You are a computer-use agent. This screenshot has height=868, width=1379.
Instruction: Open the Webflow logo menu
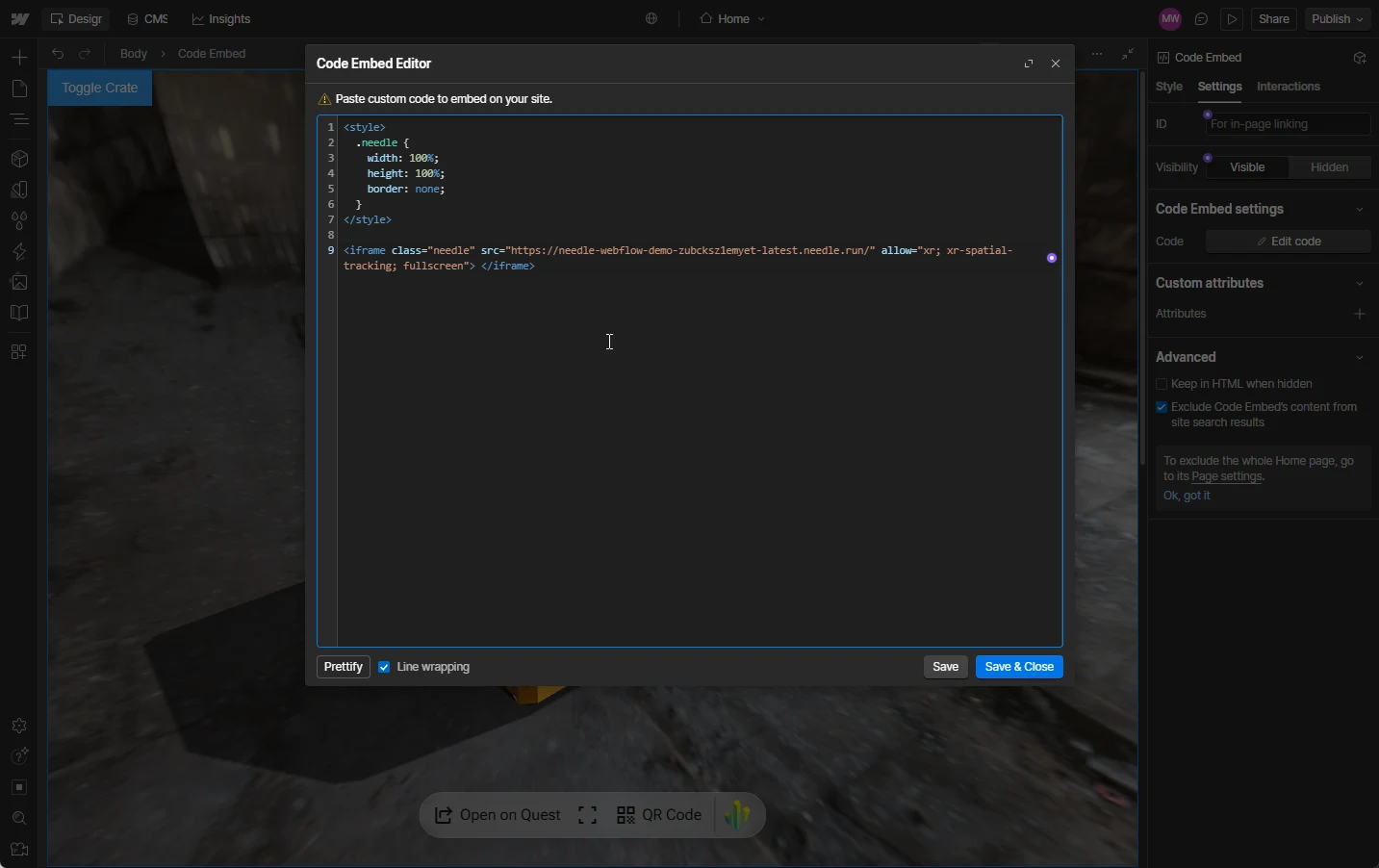19,19
